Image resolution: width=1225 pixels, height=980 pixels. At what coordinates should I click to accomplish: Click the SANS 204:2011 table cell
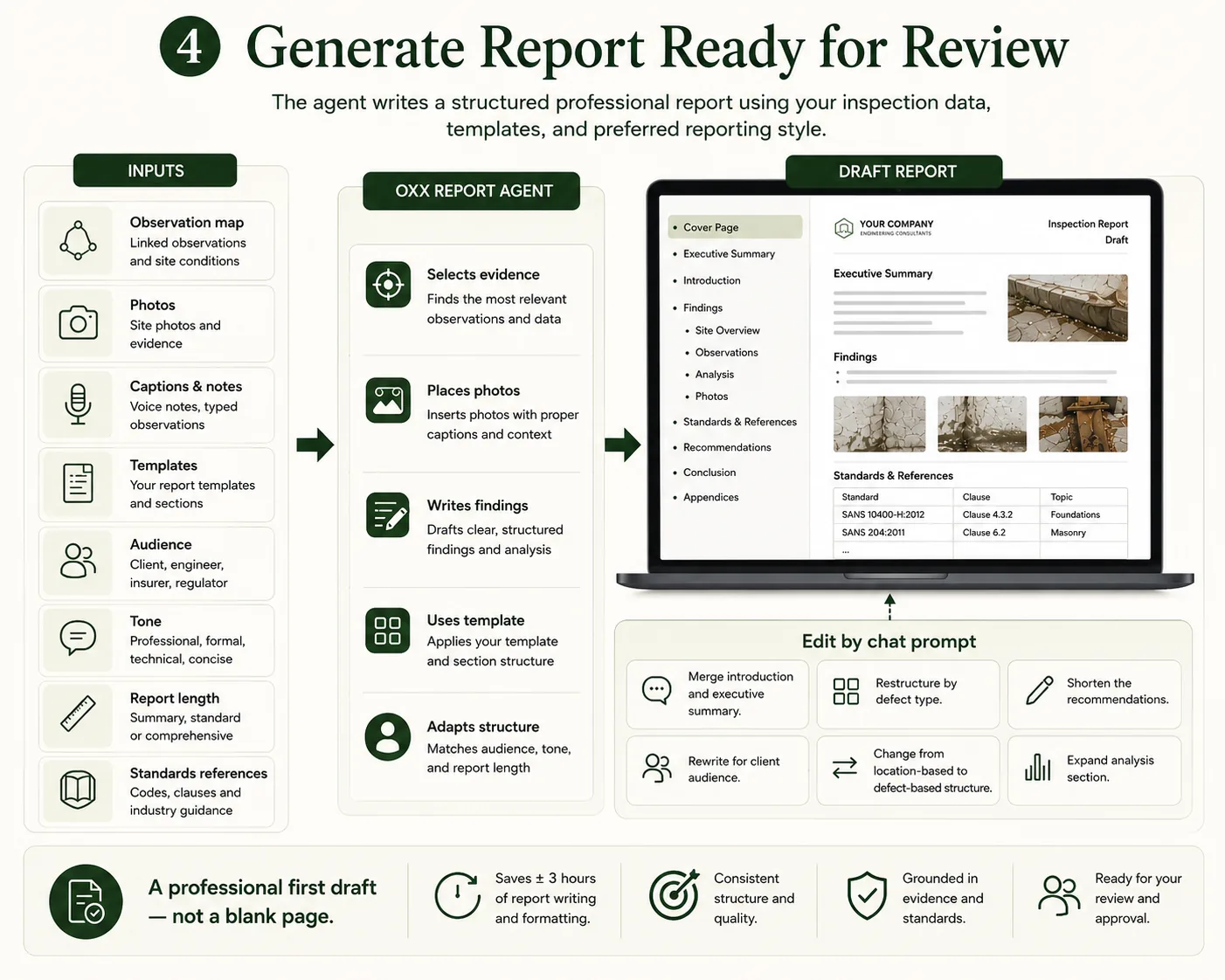point(893,533)
